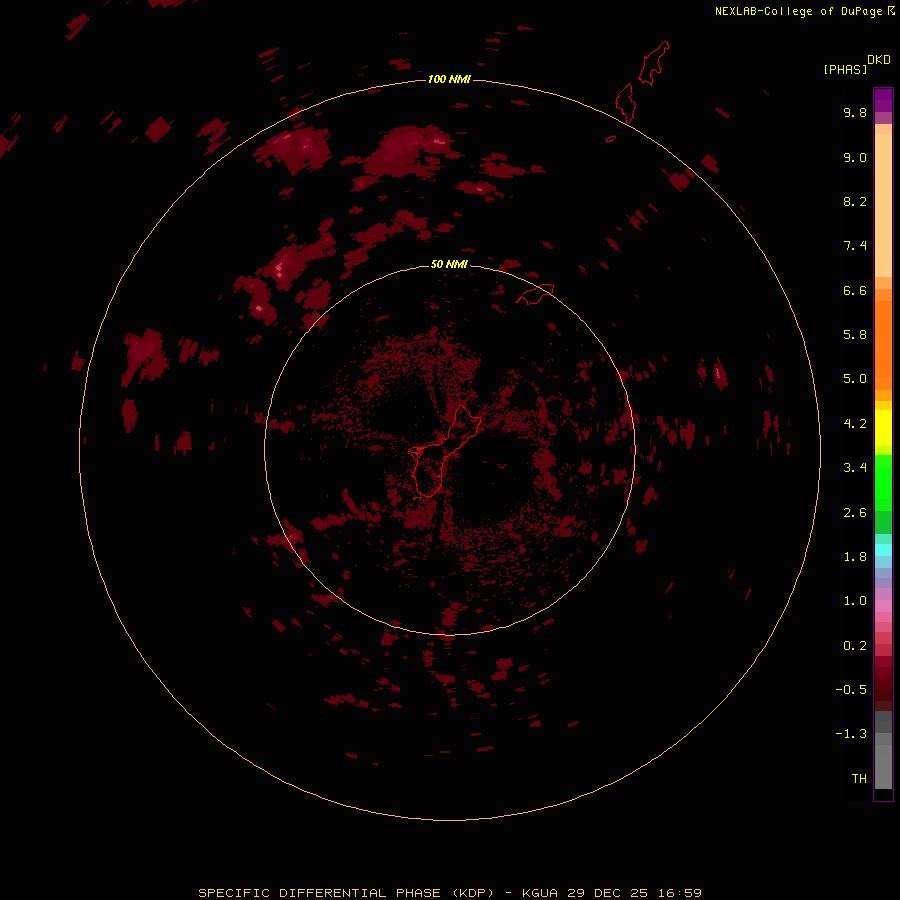
Task: Click the KGUA station identifier in caption
Action: [x=540, y=893]
